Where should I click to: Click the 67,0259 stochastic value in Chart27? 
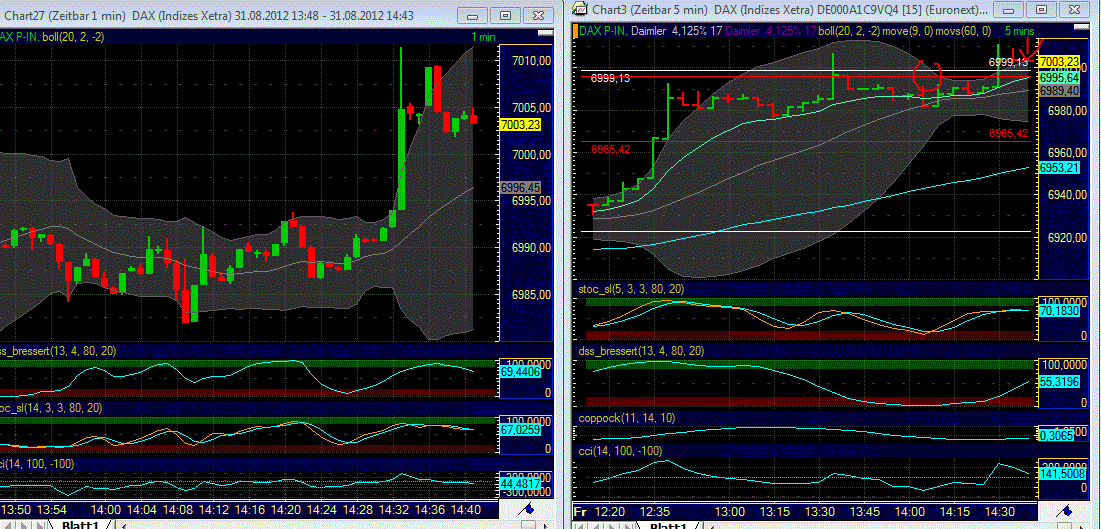[518, 429]
